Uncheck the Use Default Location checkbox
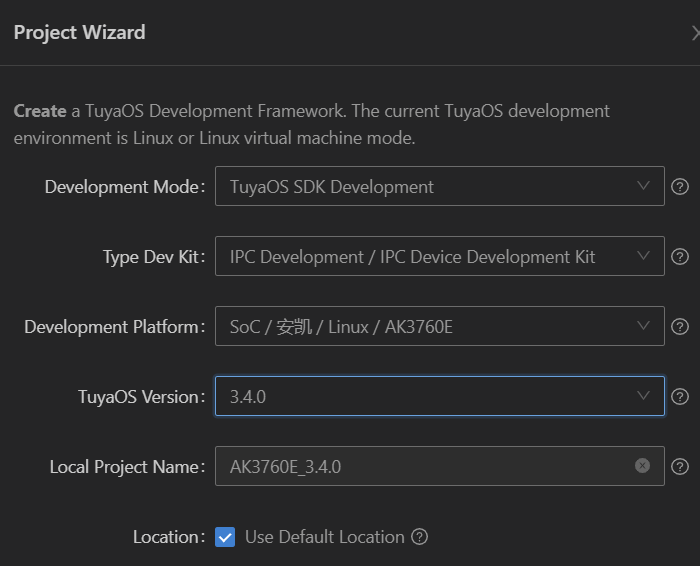The image size is (700, 566). 225,537
